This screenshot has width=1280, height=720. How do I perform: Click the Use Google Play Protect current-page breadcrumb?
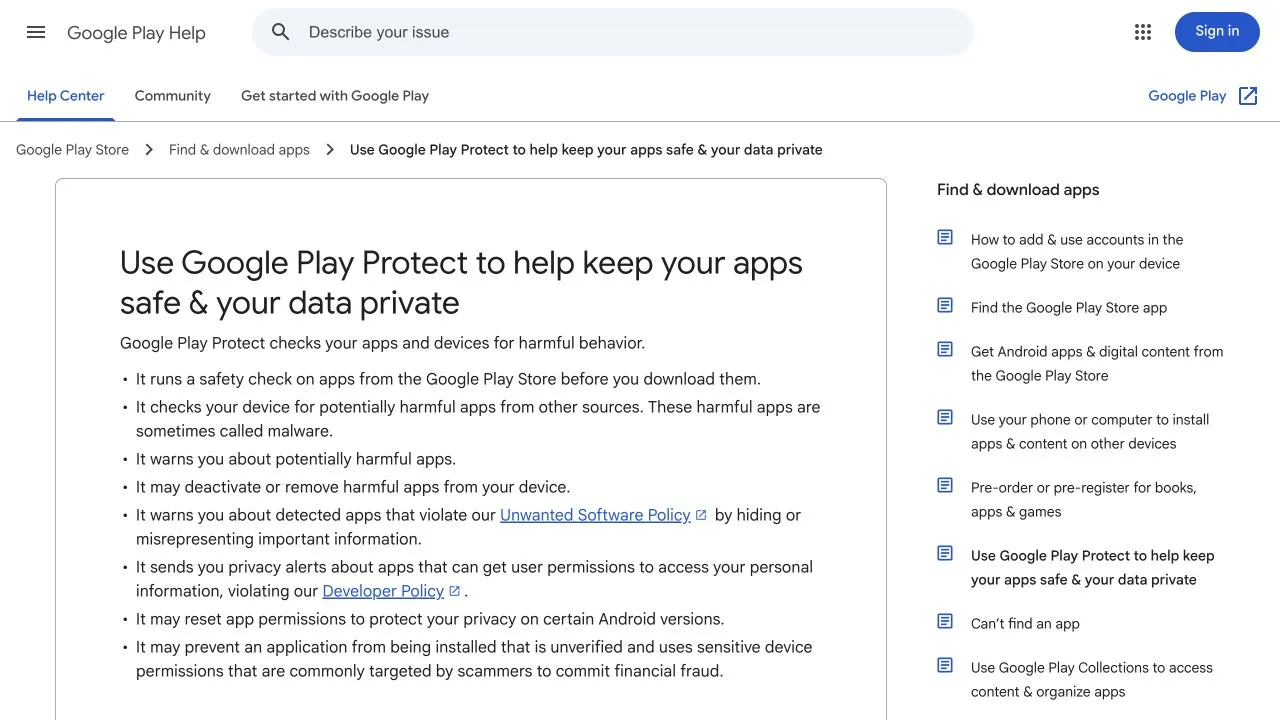click(x=586, y=150)
